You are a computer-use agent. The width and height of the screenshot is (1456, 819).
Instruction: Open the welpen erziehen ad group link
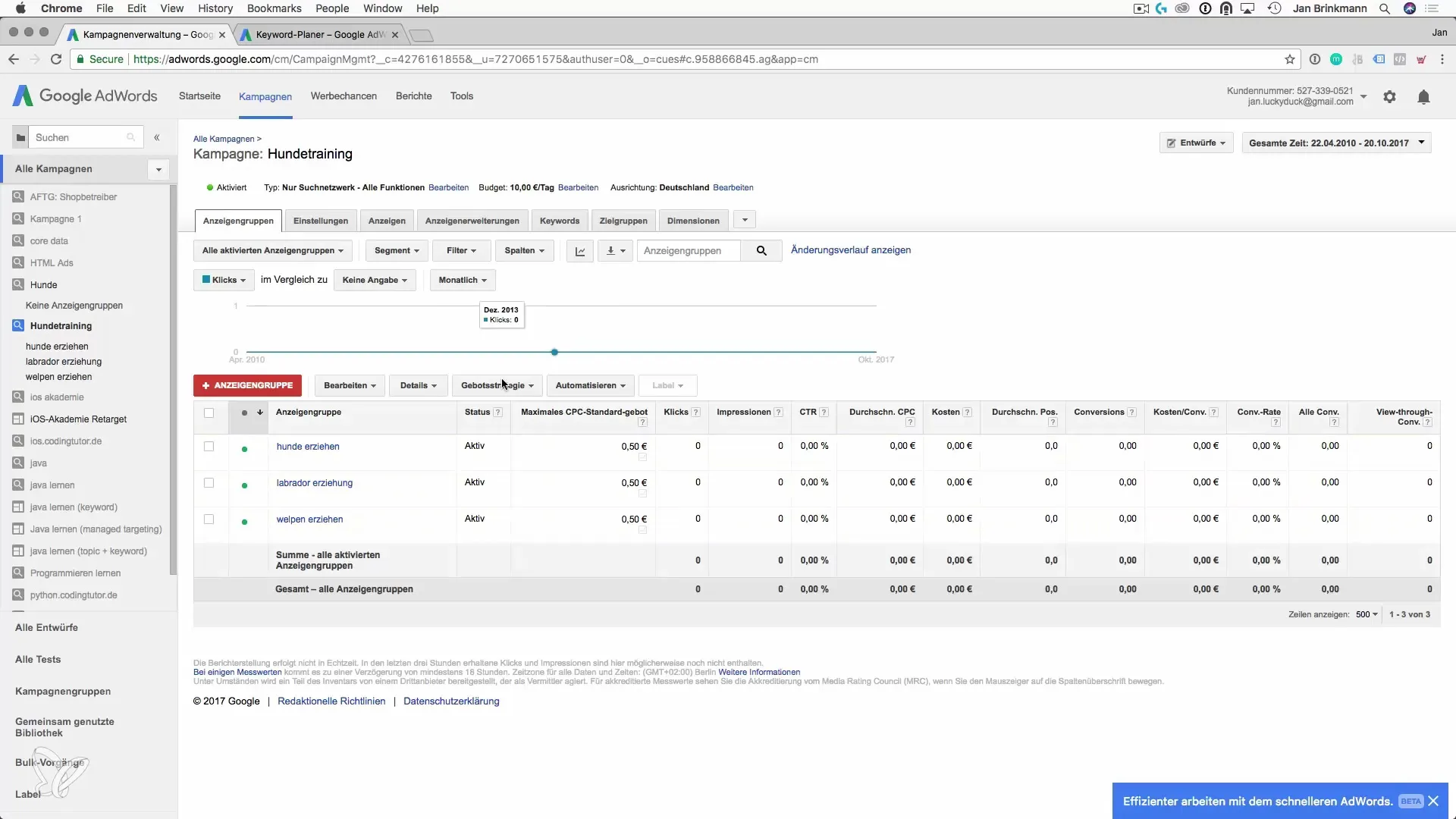(x=309, y=519)
